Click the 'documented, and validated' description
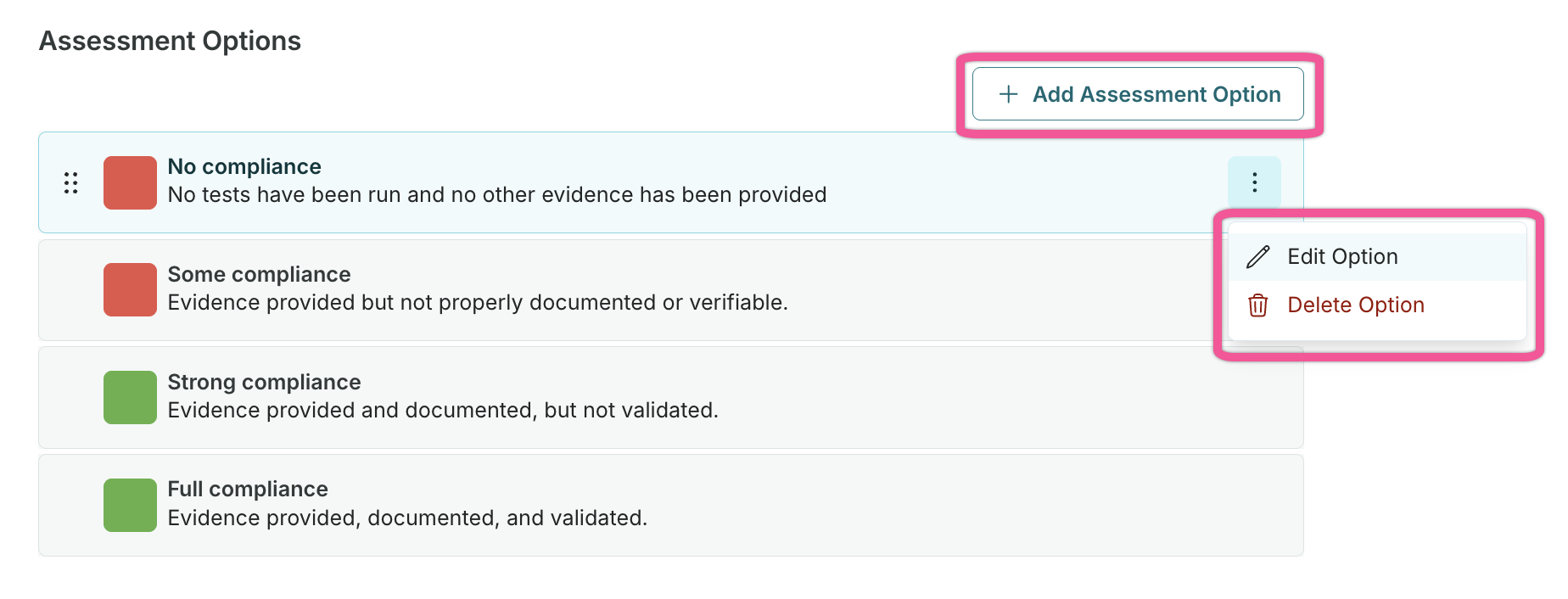The image size is (1568, 599). pos(407,518)
